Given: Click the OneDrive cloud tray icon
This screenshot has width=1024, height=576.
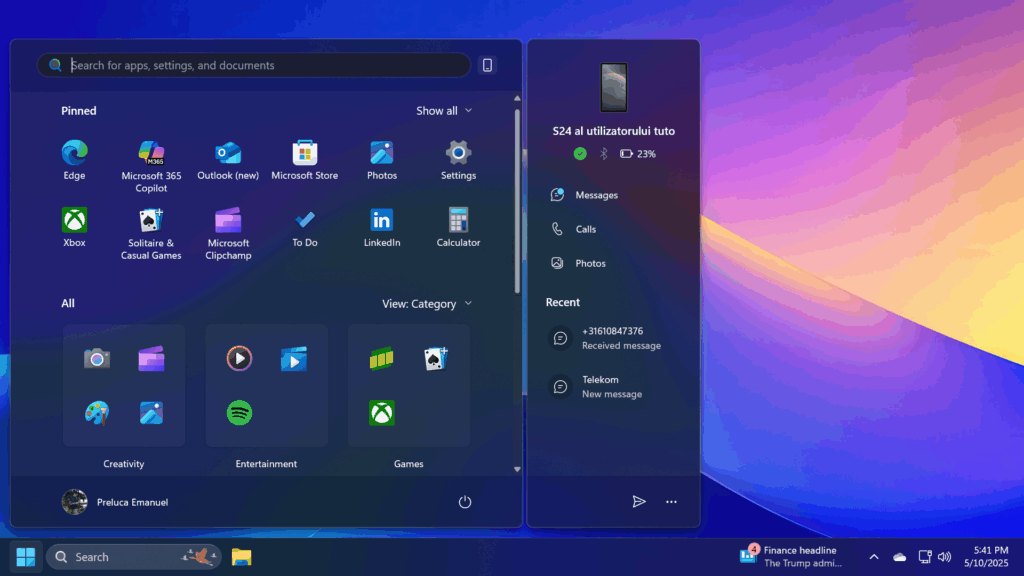Looking at the screenshot, I should 900,557.
